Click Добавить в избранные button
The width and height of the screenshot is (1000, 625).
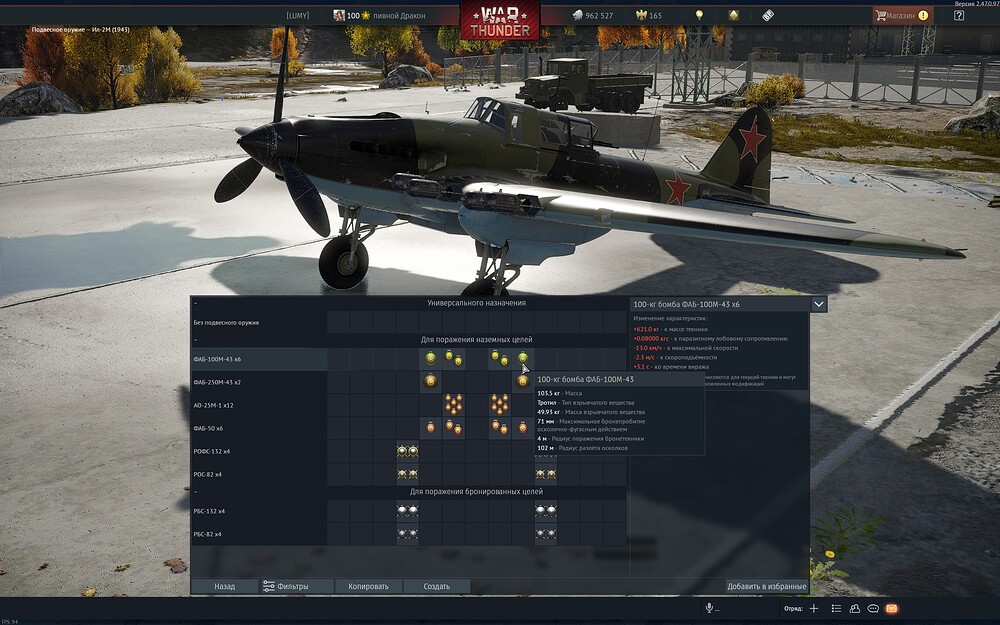(x=767, y=586)
